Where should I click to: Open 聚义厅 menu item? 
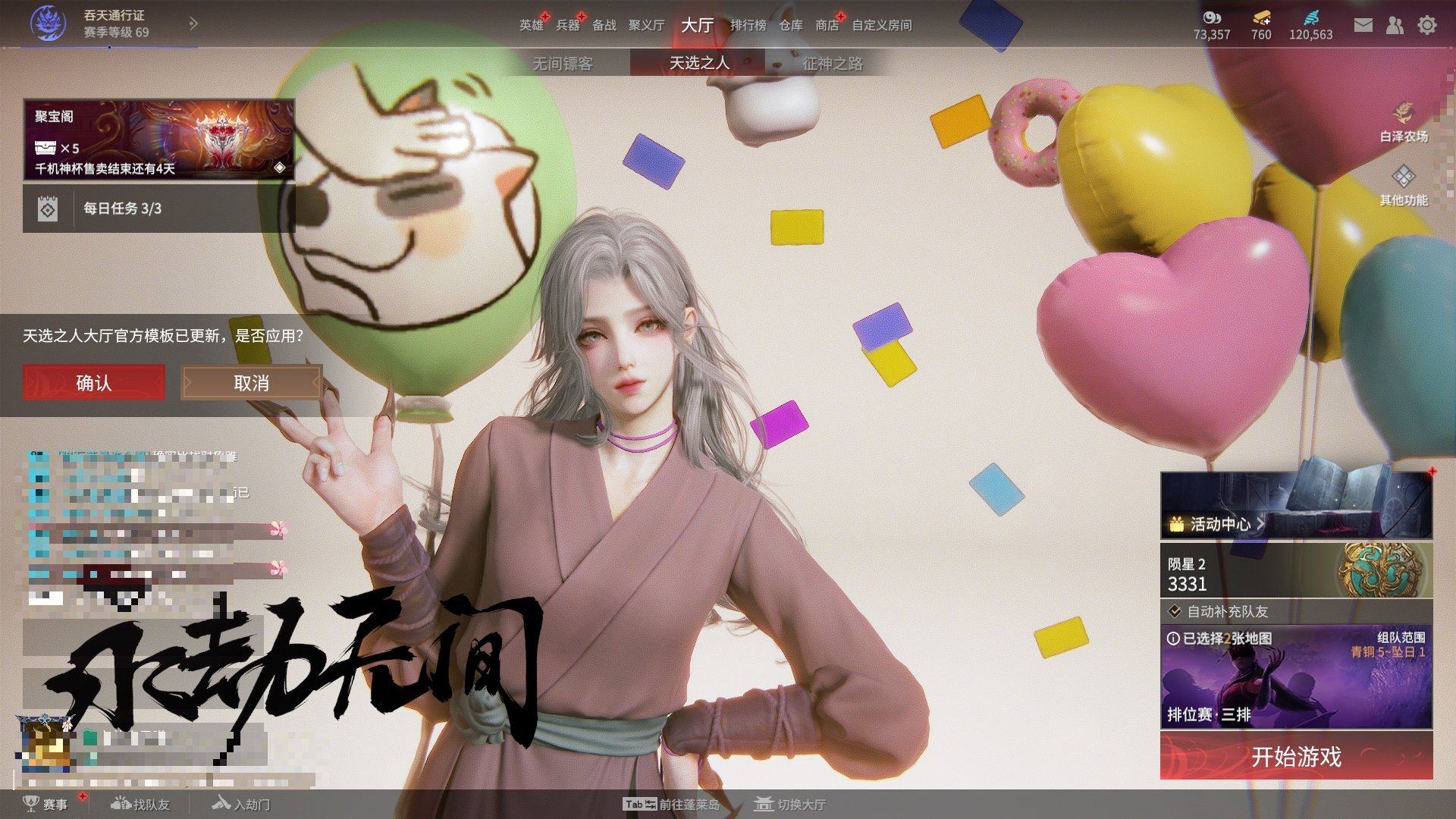646,25
